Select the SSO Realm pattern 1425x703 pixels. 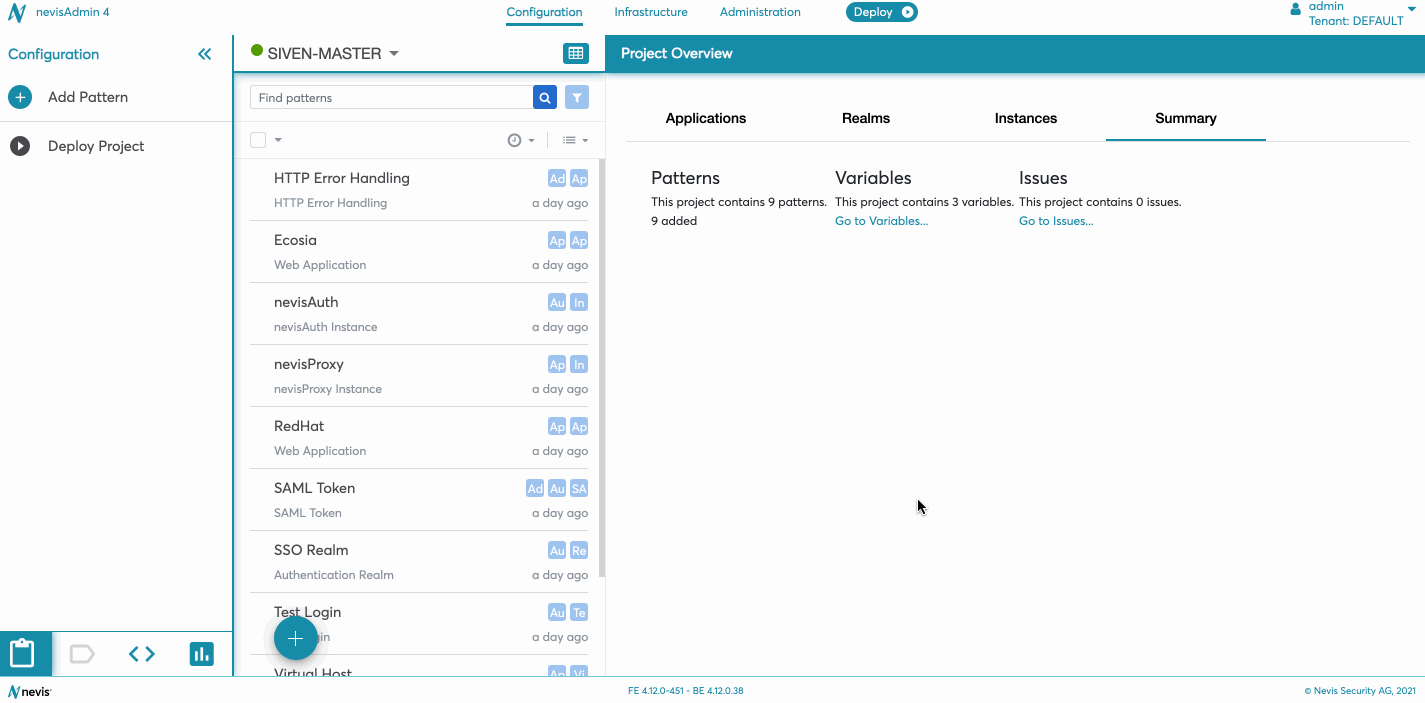pyautogui.click(x=419, y=562)
